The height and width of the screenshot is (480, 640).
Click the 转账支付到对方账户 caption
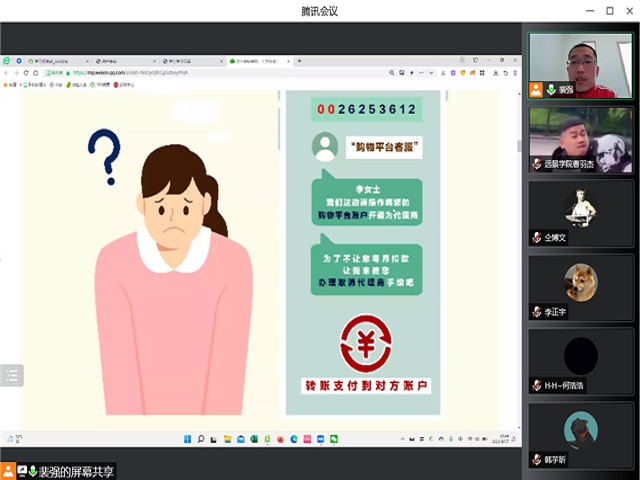[366, 386]
